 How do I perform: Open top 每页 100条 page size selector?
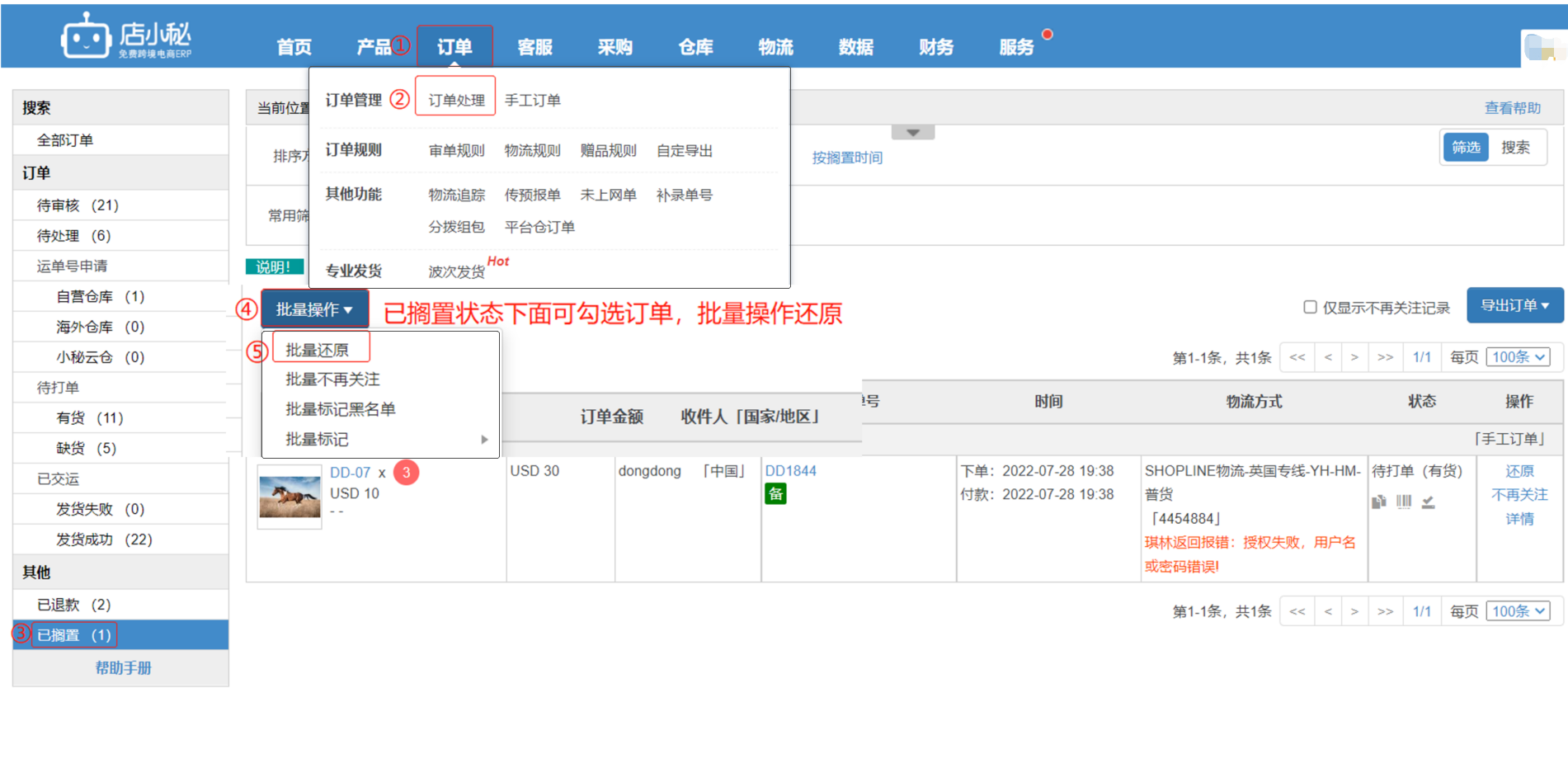[1518, 357]
